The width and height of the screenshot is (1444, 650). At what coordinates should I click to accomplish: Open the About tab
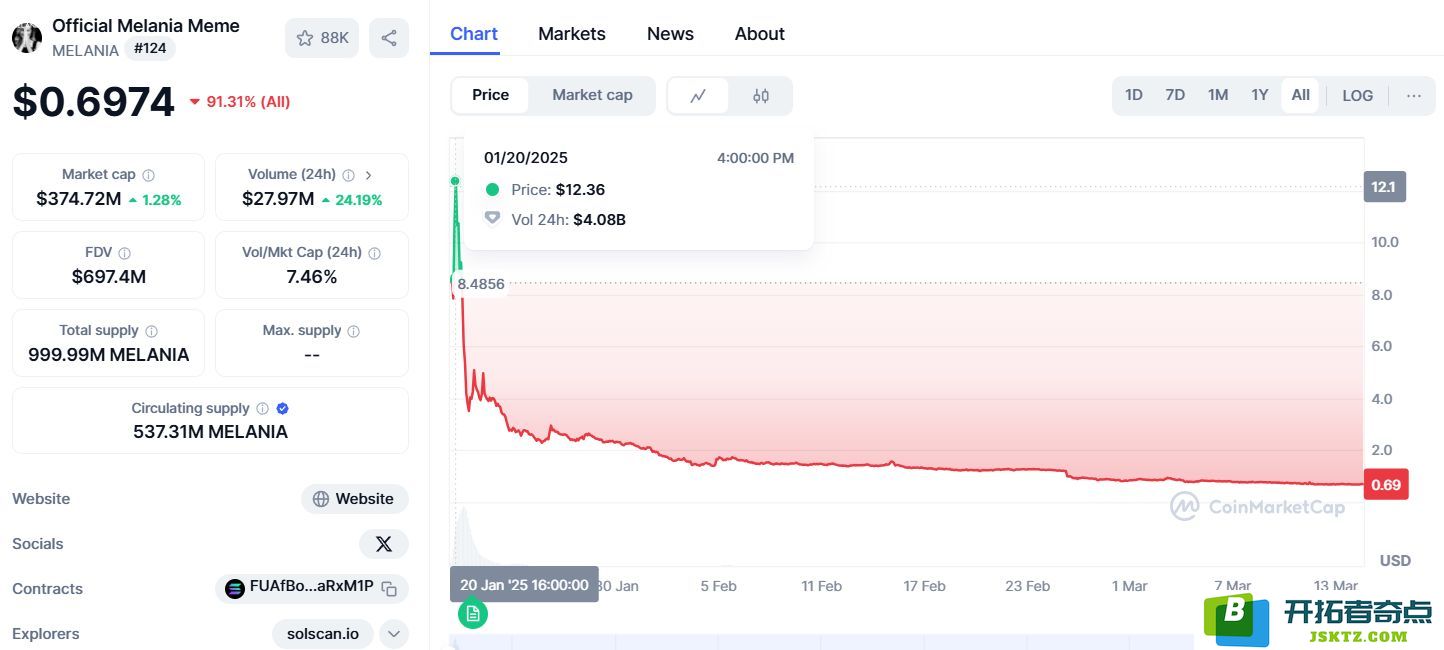760,34
